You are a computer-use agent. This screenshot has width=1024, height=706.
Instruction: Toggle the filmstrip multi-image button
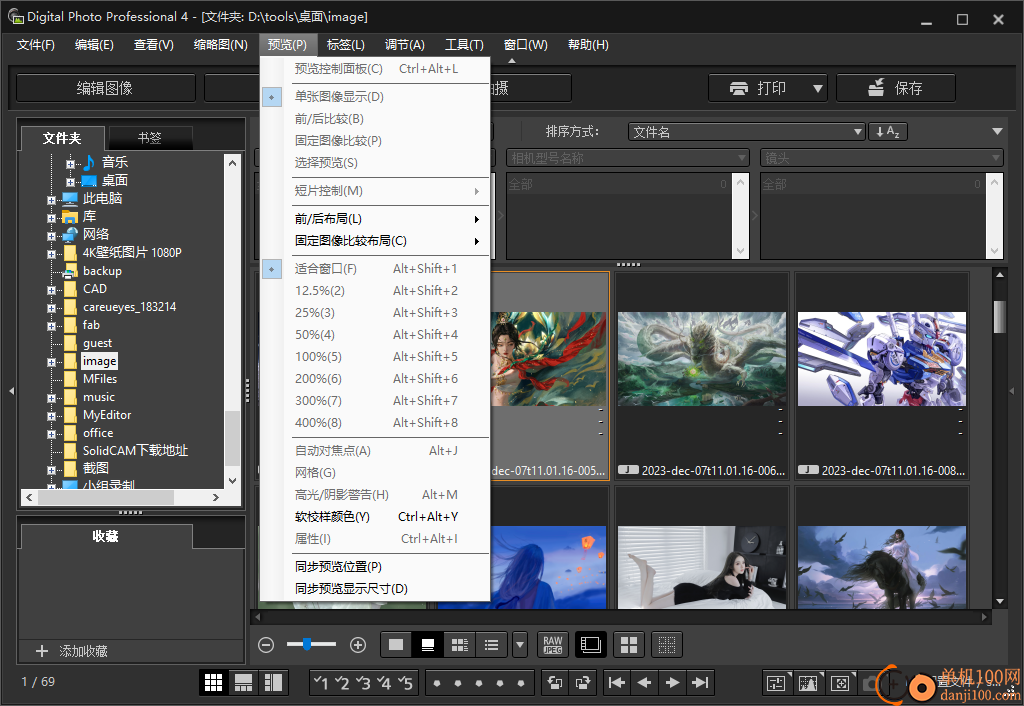(590, 645)
